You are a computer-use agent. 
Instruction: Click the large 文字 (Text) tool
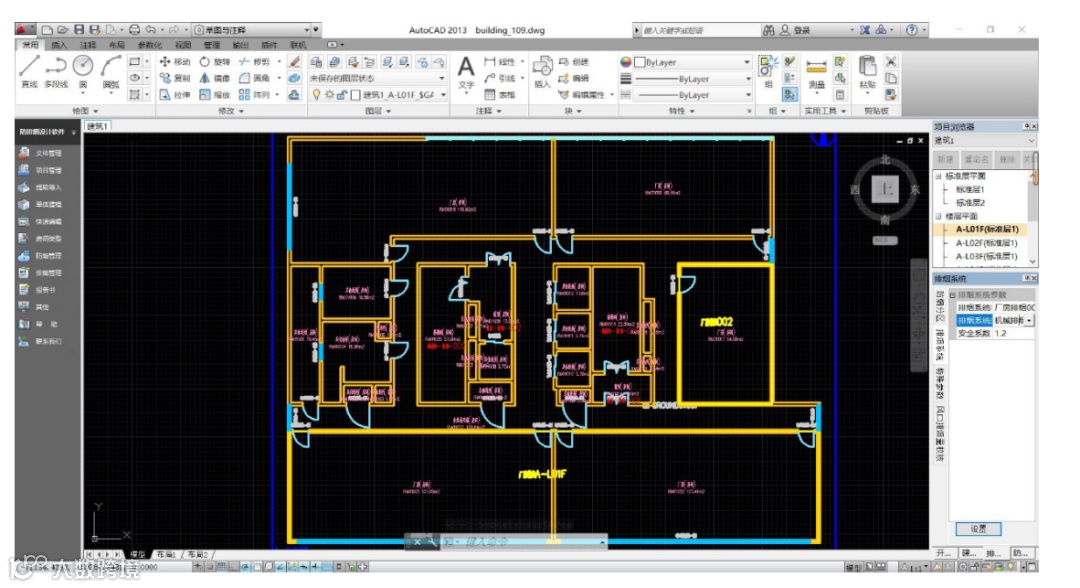tap(466, 72)
